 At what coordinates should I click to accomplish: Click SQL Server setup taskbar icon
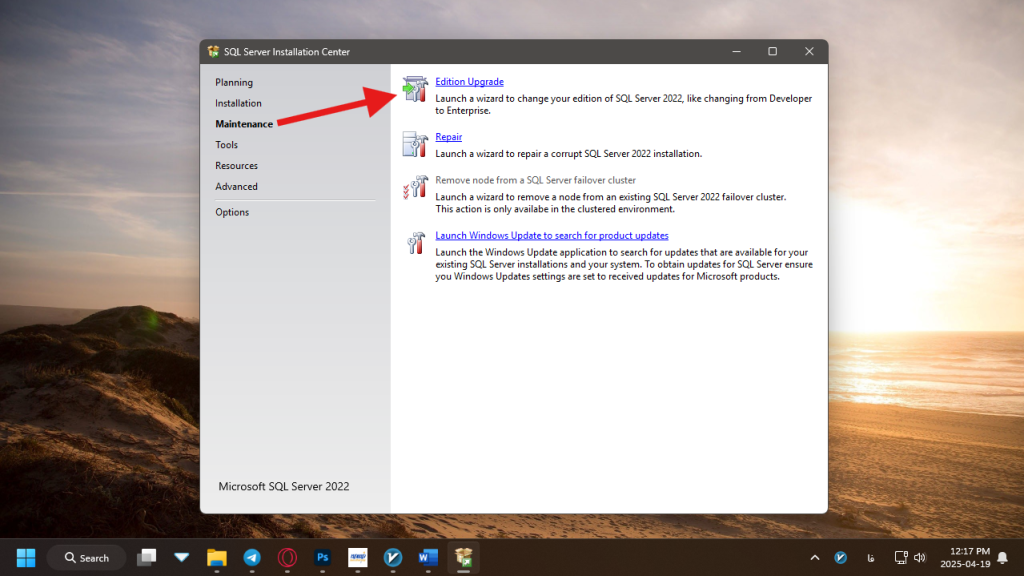click(464, 558)
